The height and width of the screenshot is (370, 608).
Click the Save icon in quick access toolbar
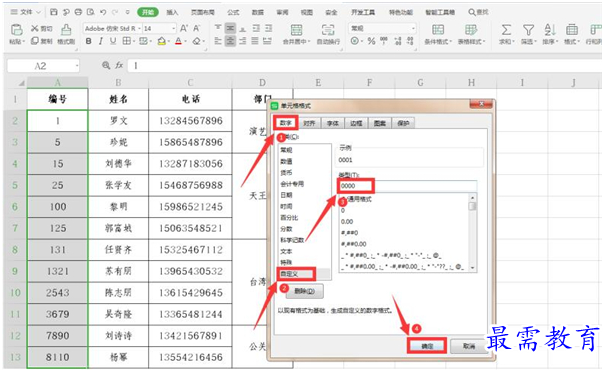(x=54, y=12)
